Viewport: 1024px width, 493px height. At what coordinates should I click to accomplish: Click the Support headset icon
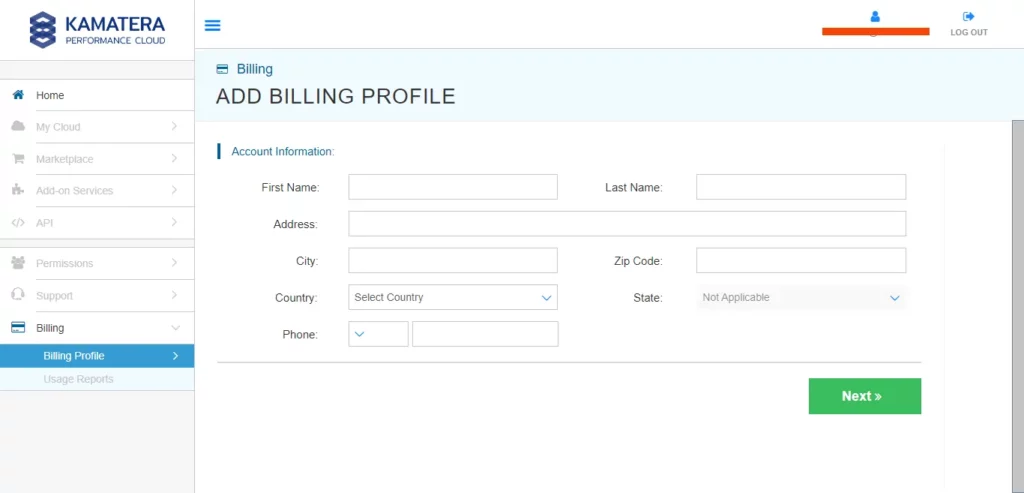18,295
